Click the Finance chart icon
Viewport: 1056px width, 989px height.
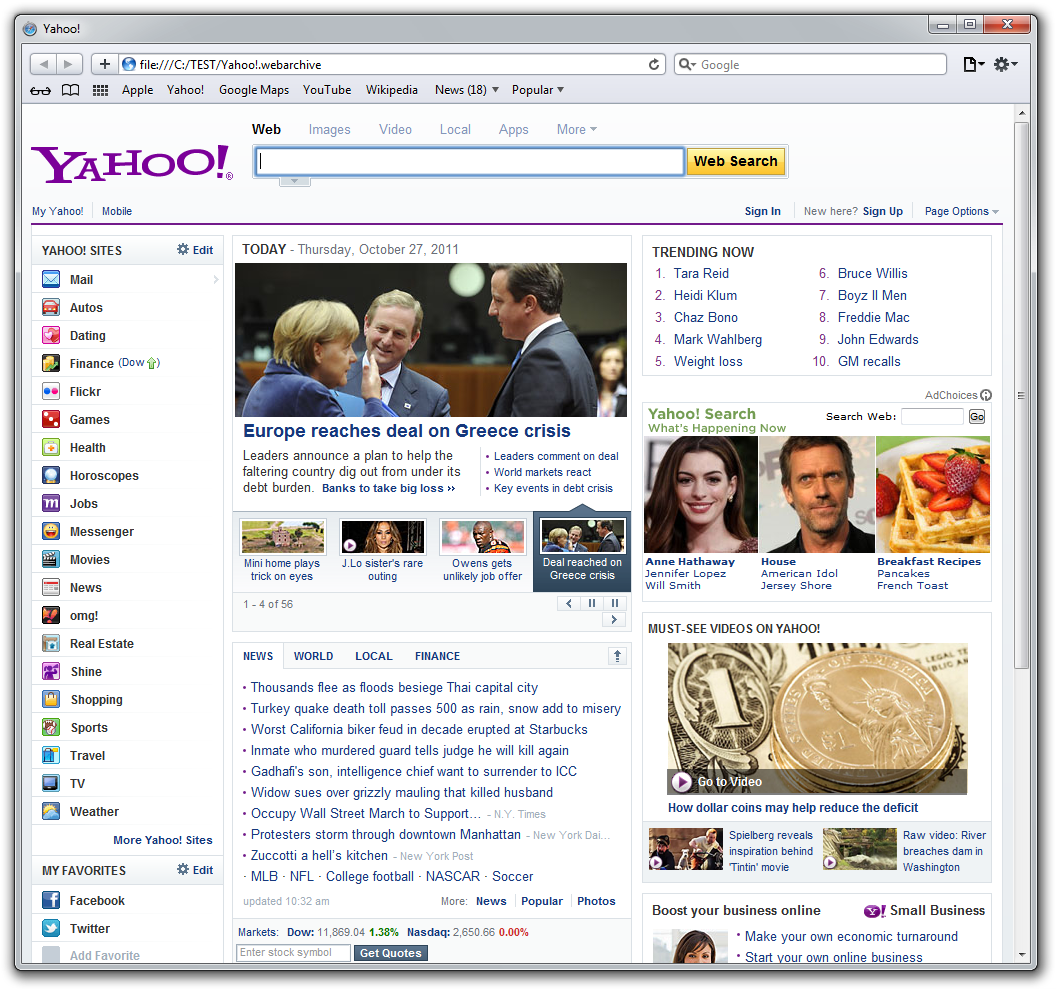pos(51,363)
